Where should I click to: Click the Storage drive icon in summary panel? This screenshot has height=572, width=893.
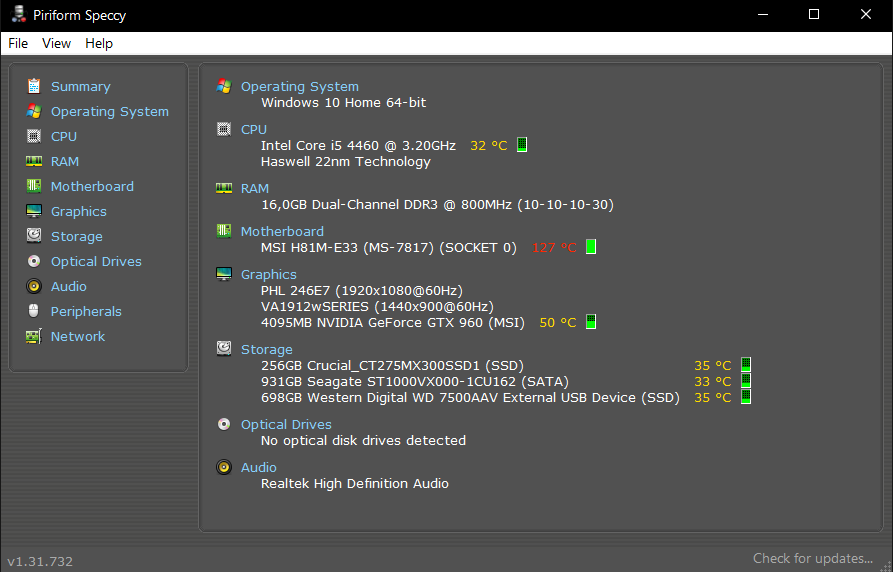point(224,349)
